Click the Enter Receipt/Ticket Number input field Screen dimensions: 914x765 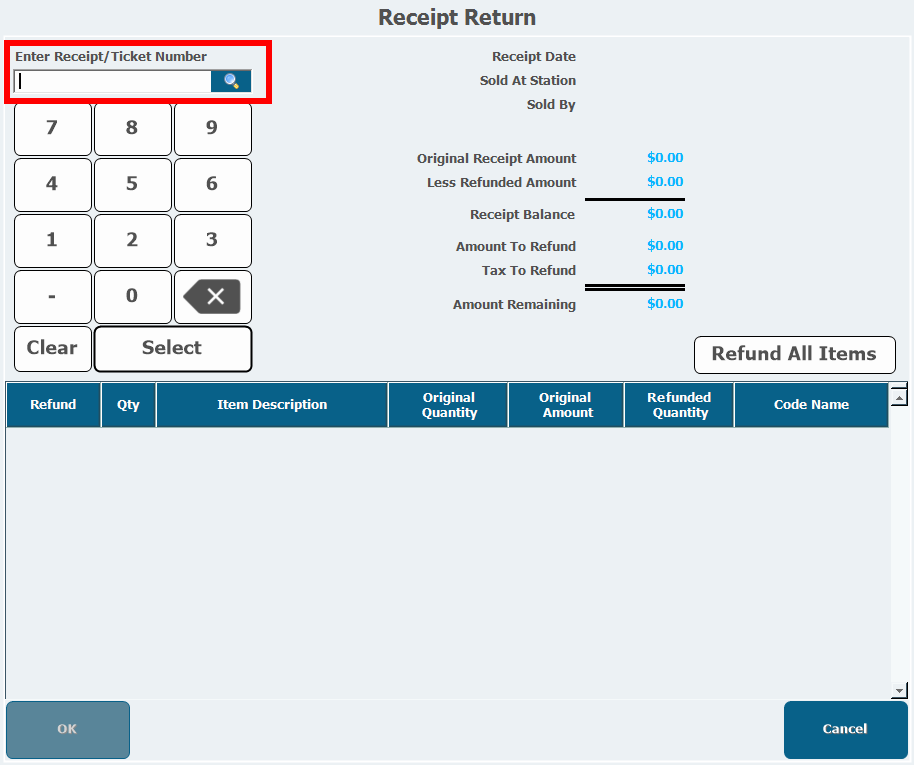point(113,82)
